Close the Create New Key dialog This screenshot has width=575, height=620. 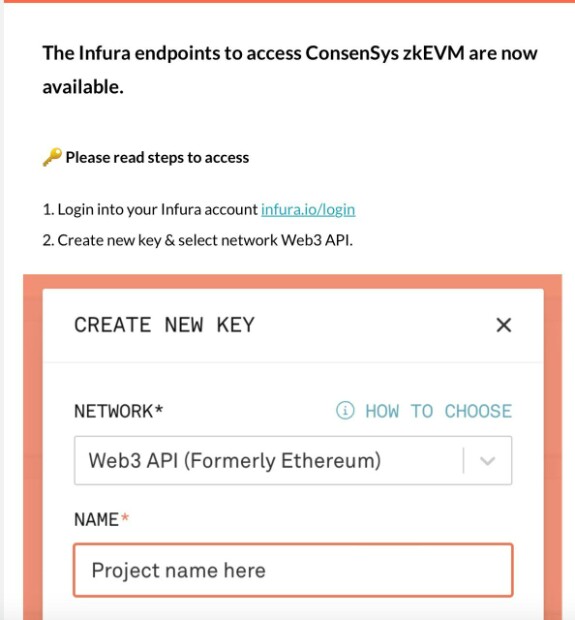(503, 325)
